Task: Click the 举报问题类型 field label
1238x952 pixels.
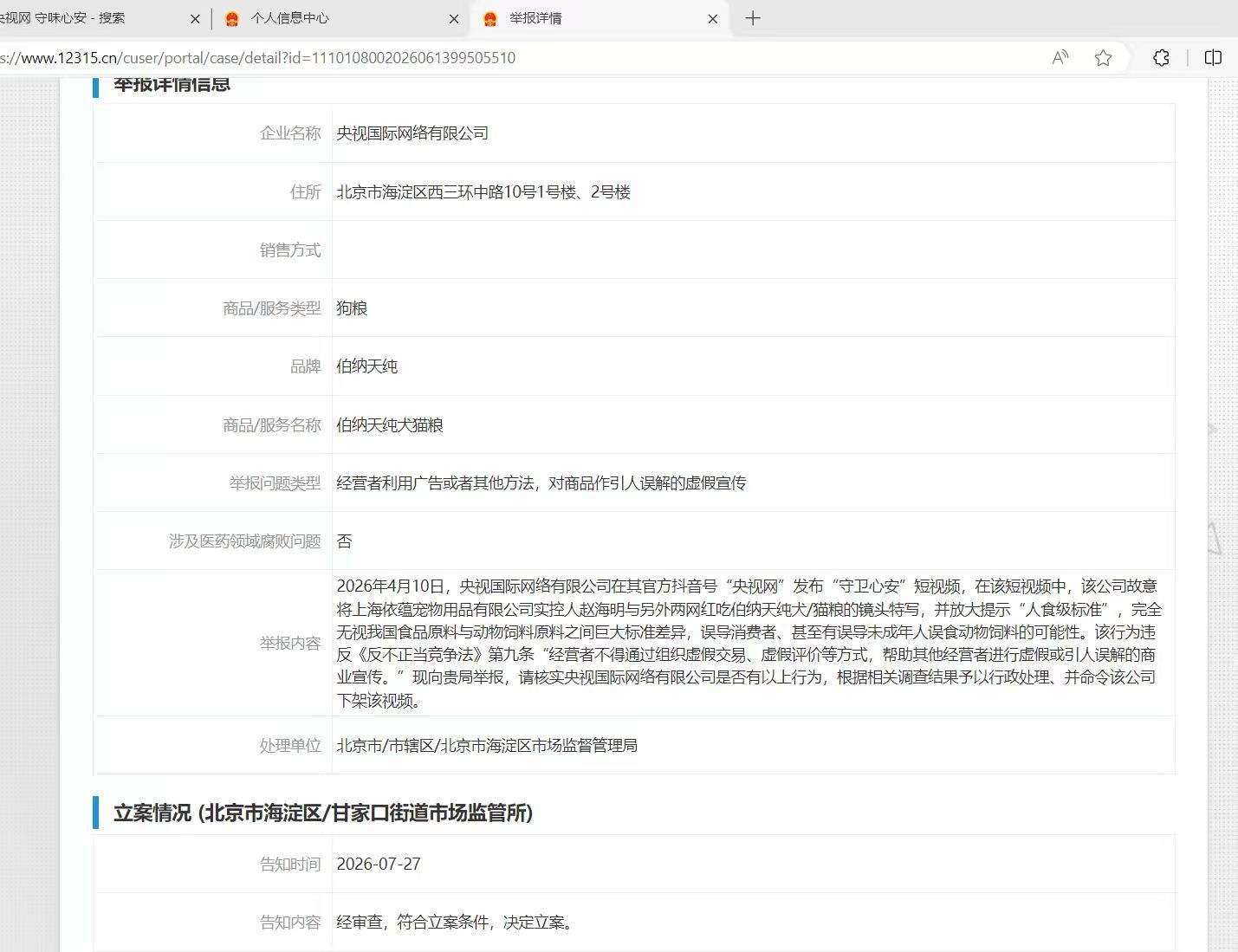Action: 275,483
